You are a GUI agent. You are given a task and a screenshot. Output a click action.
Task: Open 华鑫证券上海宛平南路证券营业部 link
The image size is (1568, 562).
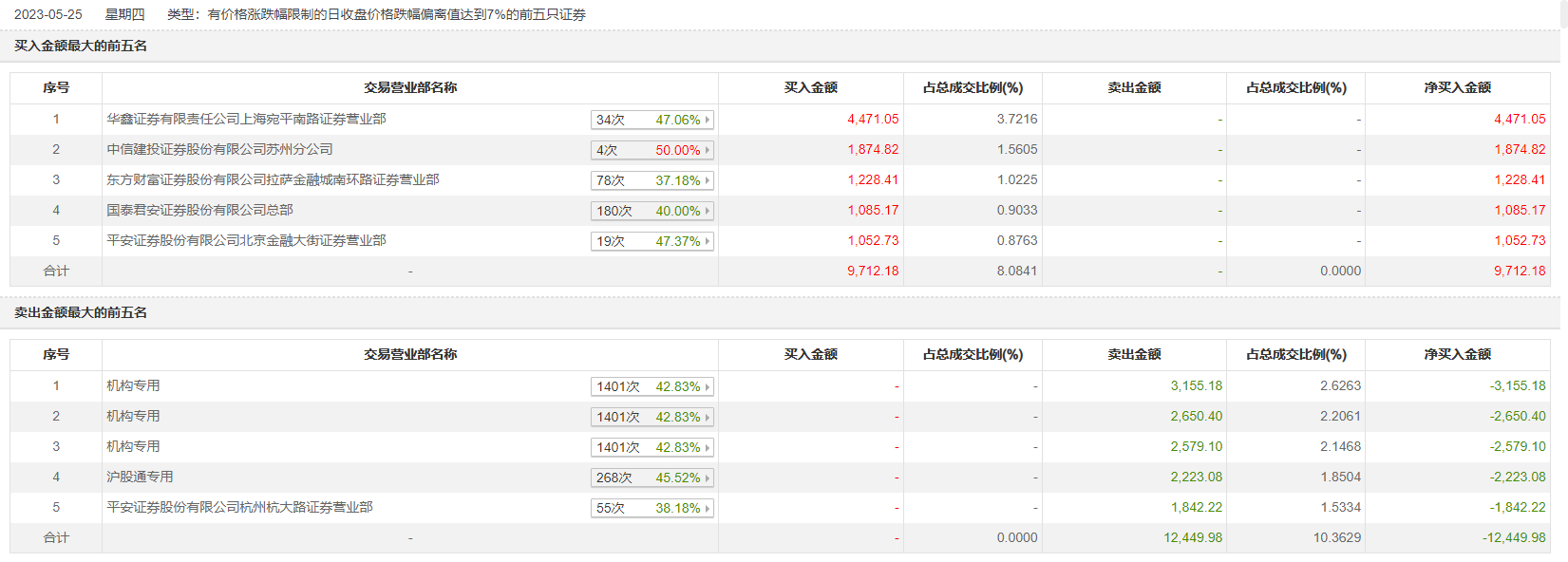click(x=246, y=119)
